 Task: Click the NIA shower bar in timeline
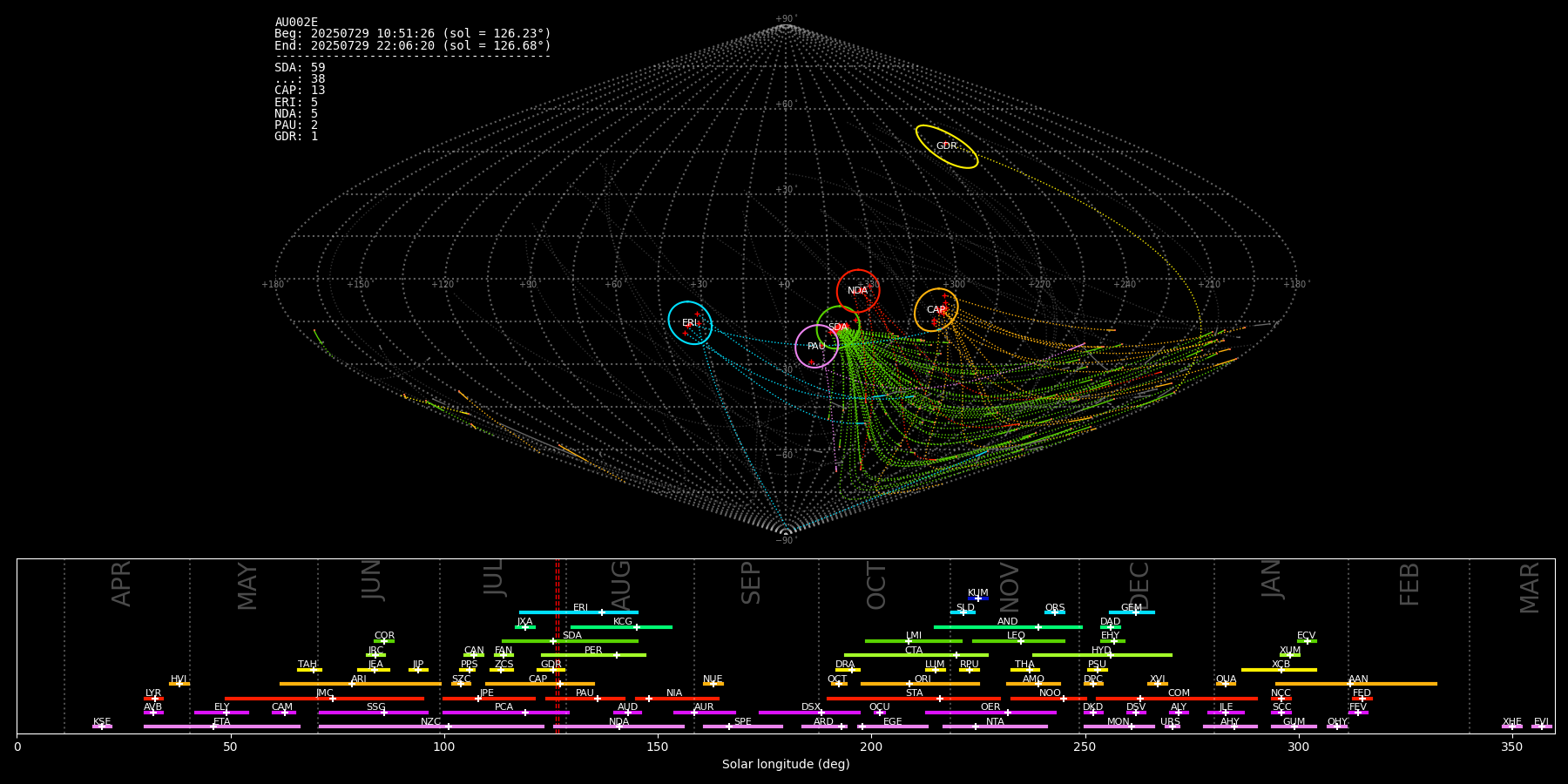(677, 698)
